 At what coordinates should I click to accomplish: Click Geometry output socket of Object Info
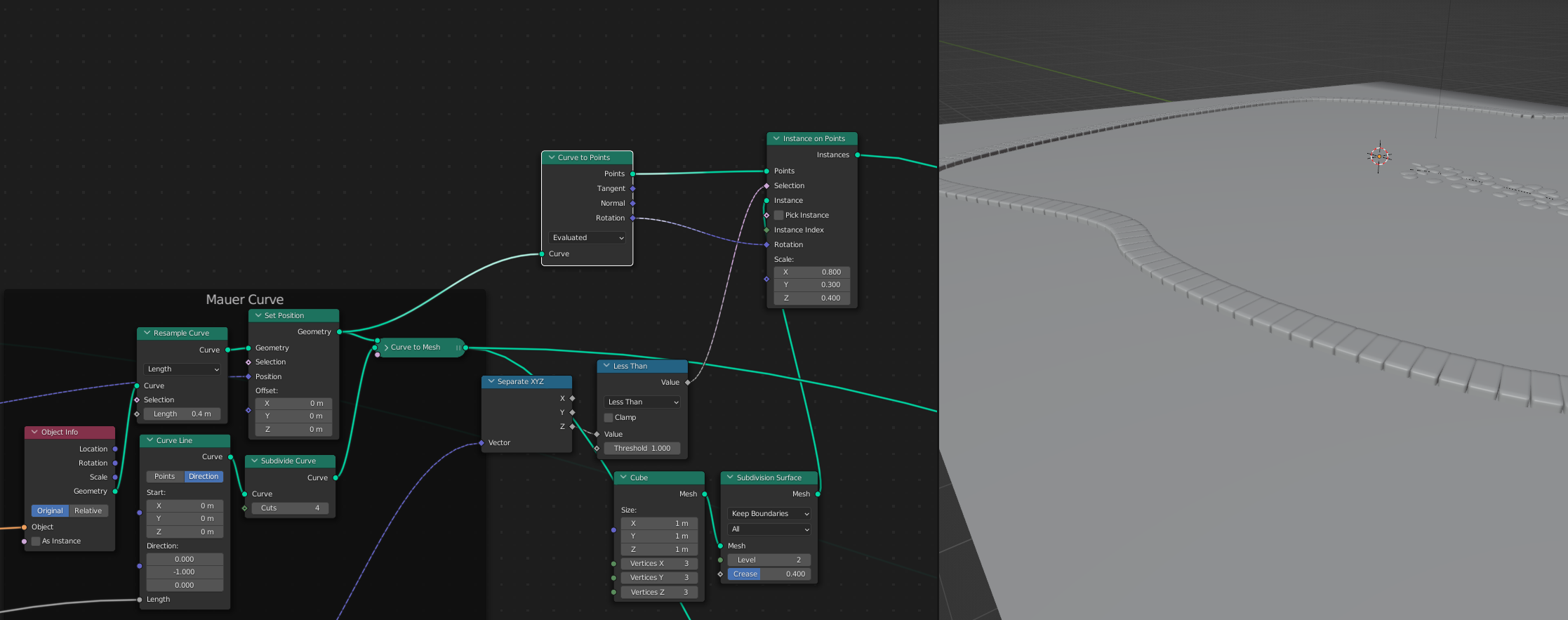point(115,492)
